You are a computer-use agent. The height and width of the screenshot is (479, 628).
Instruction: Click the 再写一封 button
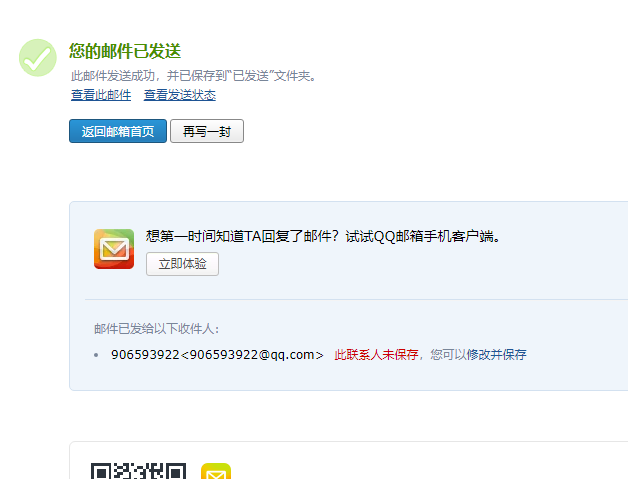click(x=207, y=131)
